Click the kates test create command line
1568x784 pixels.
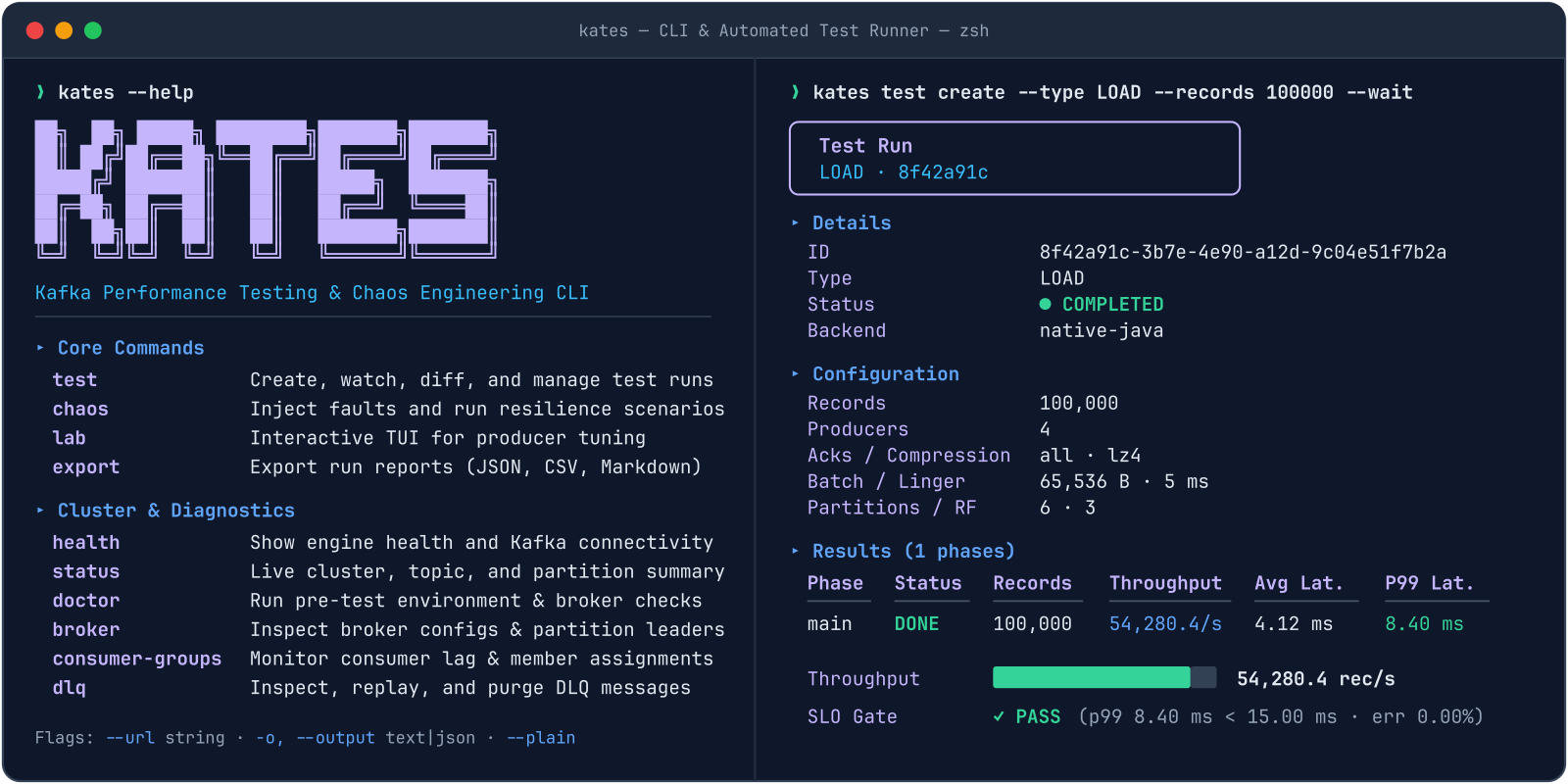click(1112, 92)
